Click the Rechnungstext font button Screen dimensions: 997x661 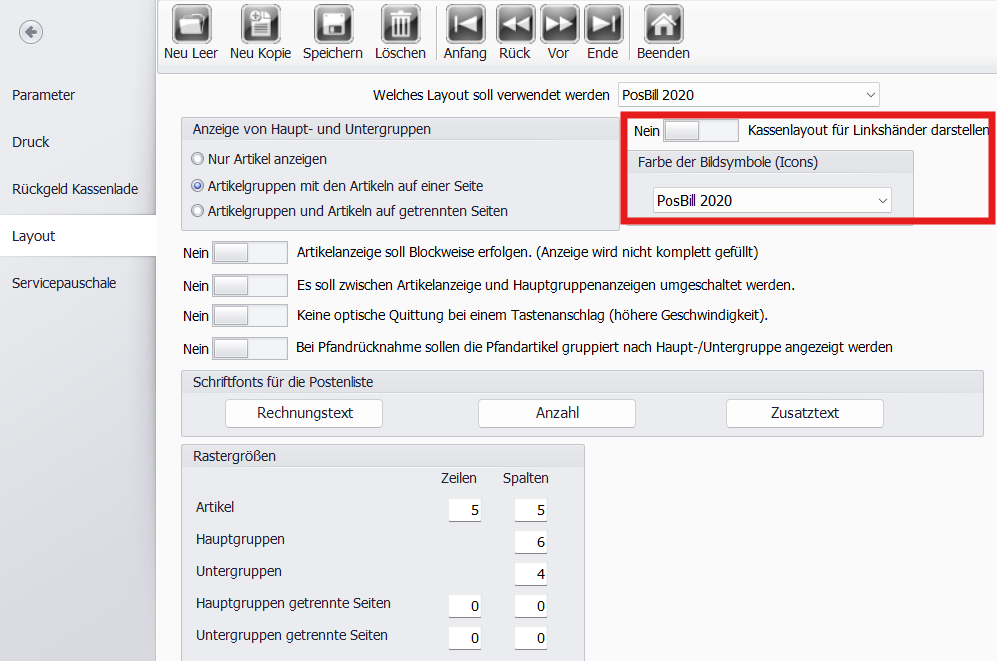304,413
